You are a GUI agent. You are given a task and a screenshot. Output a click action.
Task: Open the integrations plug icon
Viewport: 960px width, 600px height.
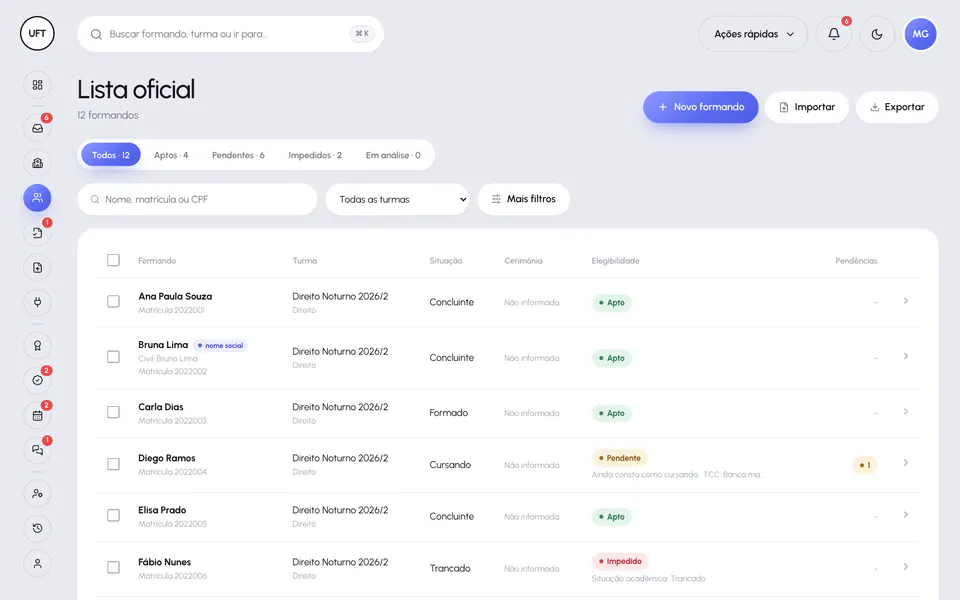37,302
